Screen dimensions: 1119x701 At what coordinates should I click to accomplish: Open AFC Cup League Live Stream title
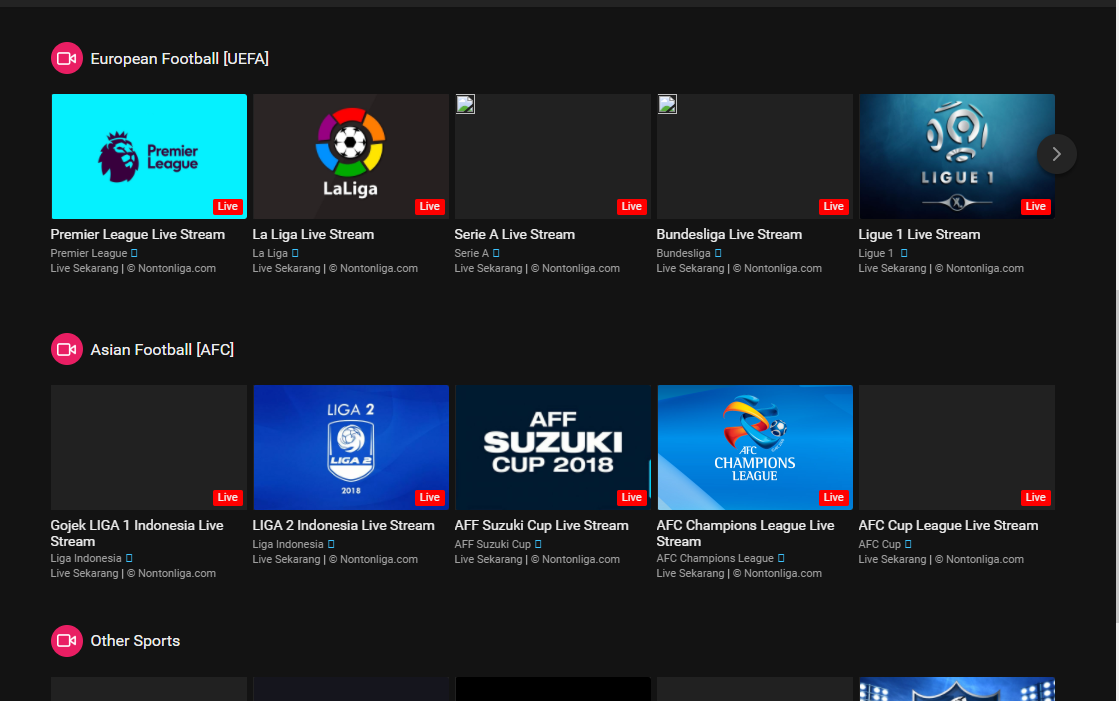(x=948, y=525)
